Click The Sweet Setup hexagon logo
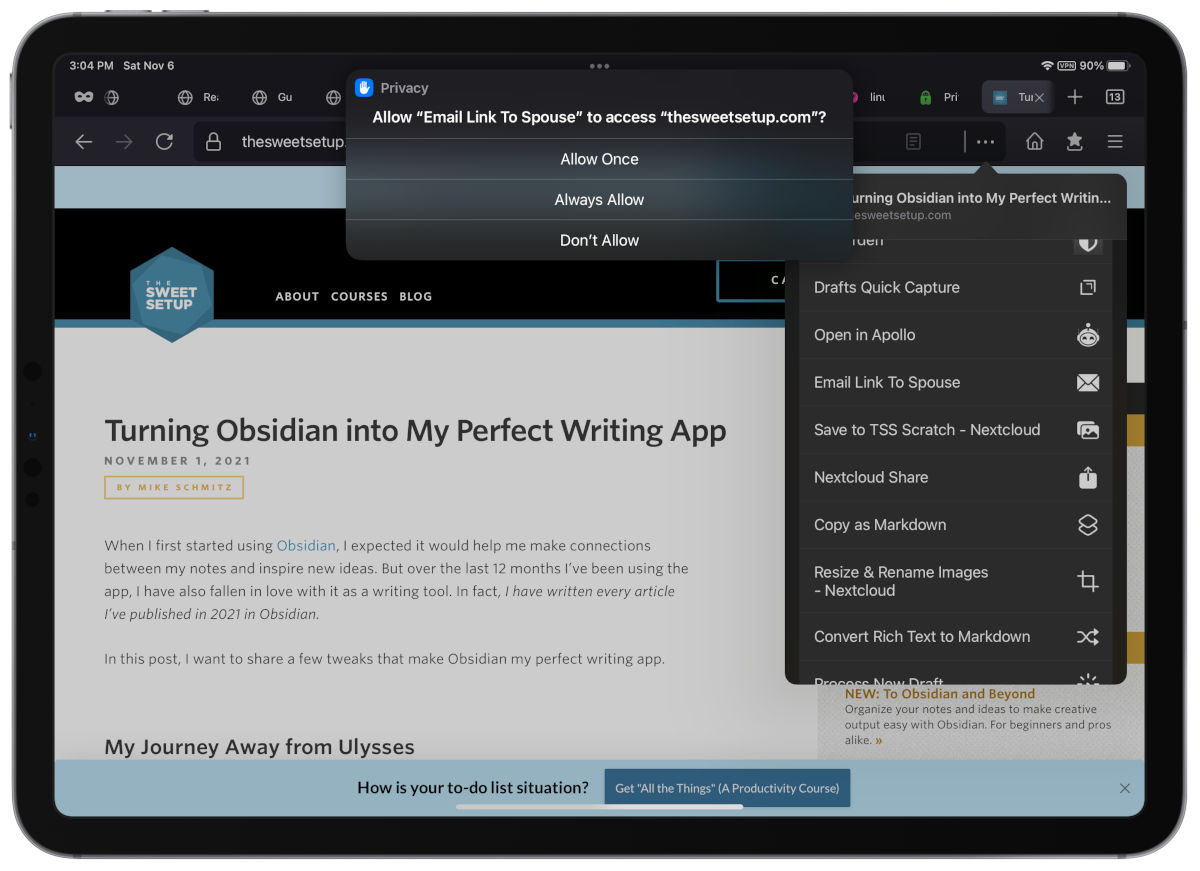 point(171,294)
